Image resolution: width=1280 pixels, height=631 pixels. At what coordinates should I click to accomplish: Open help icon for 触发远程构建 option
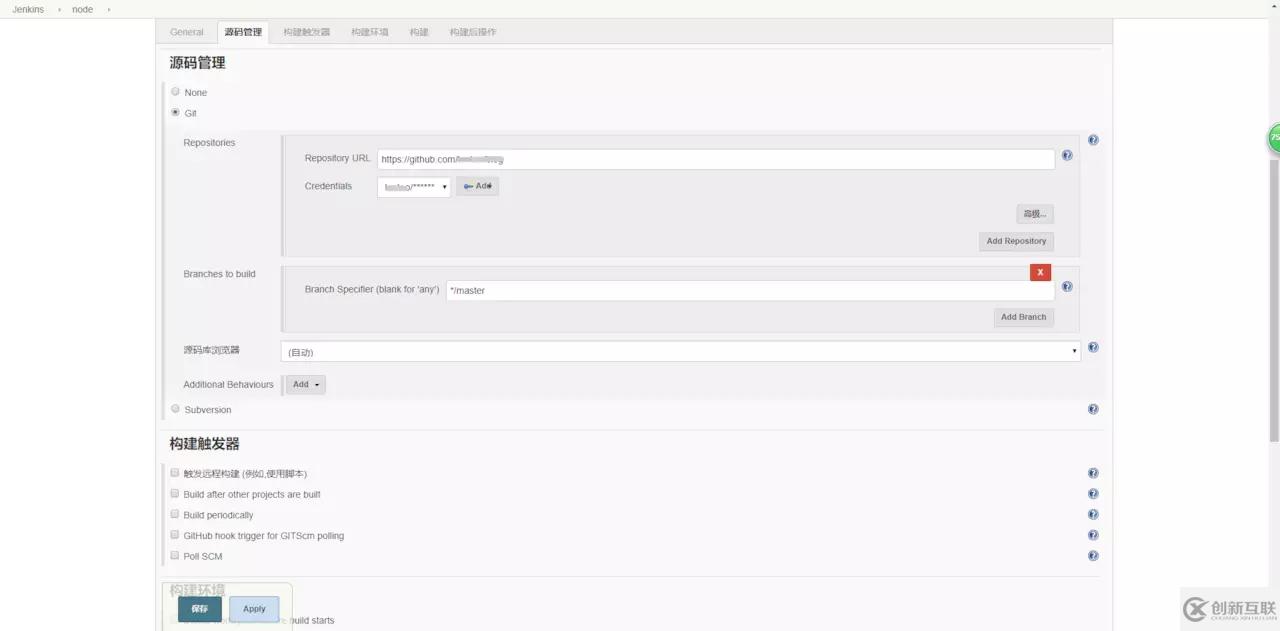[x=1093, y=474]
